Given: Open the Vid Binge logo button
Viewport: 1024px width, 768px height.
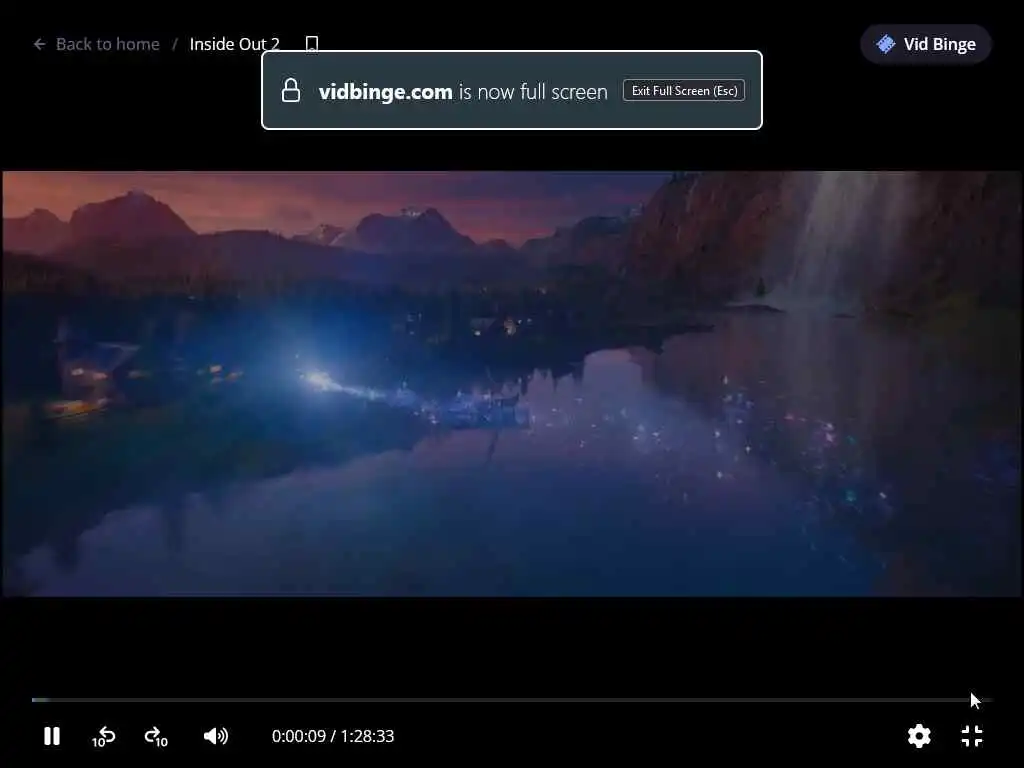Looking at the screenshot, I should [926, 44].
